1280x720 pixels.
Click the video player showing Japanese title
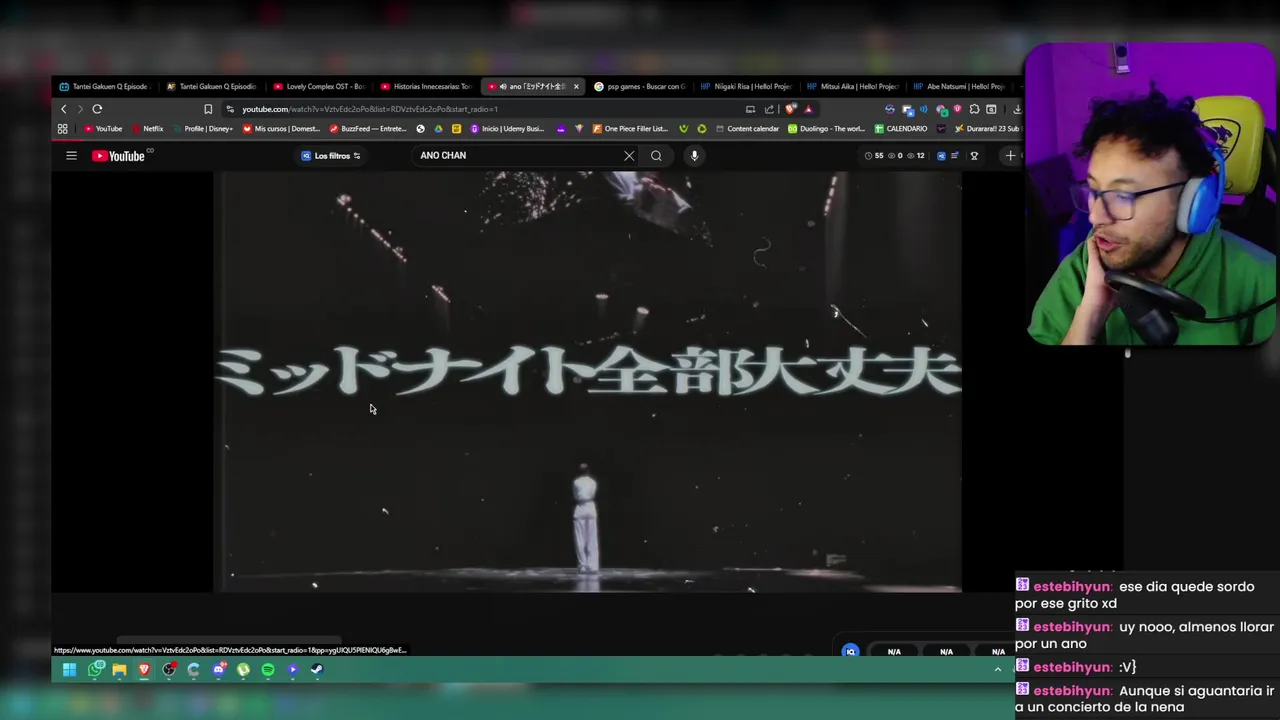[x=587, y=382]
